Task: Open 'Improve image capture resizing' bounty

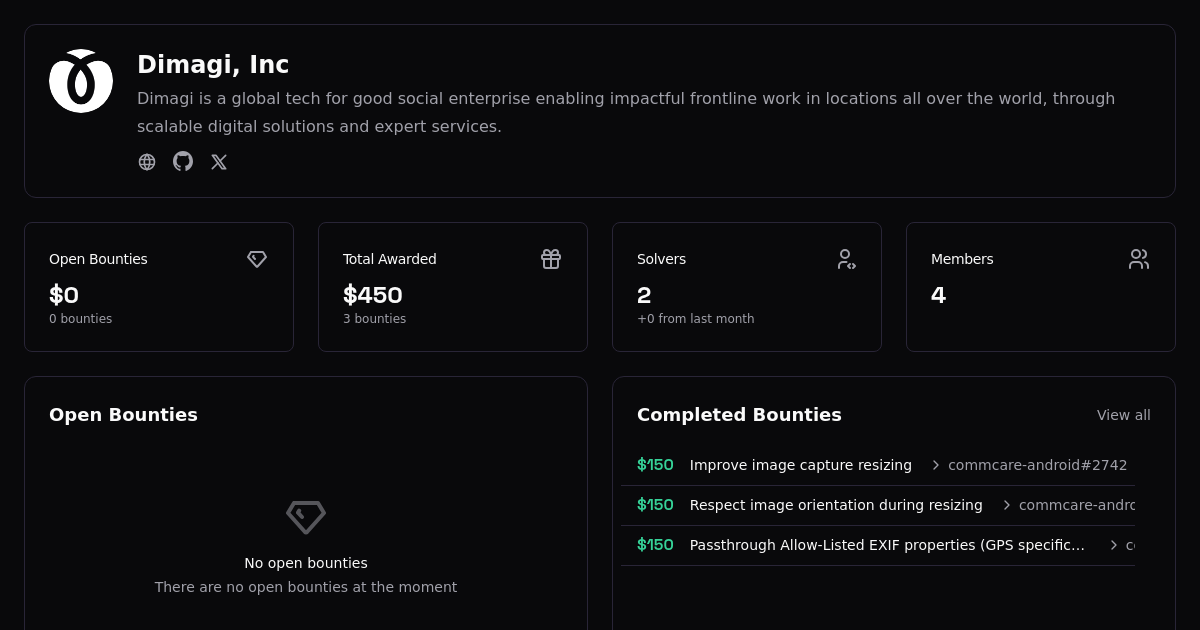Action: (800, 465)
